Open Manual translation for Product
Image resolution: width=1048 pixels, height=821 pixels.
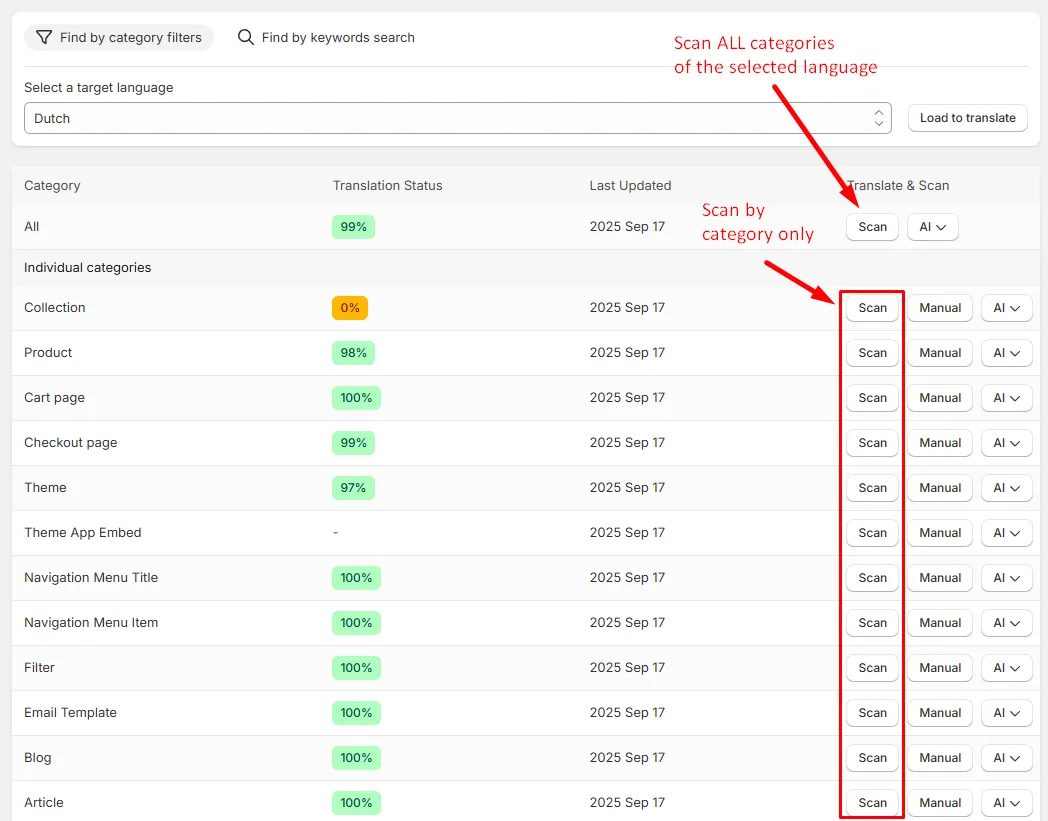pos(940,352)
